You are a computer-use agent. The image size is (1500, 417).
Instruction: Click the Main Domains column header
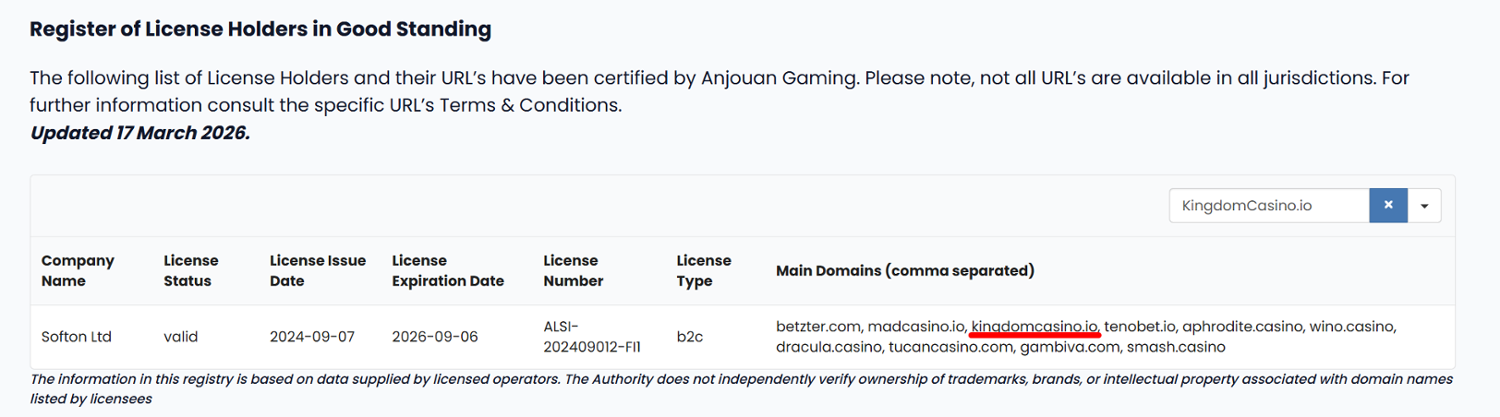[905, 271]
